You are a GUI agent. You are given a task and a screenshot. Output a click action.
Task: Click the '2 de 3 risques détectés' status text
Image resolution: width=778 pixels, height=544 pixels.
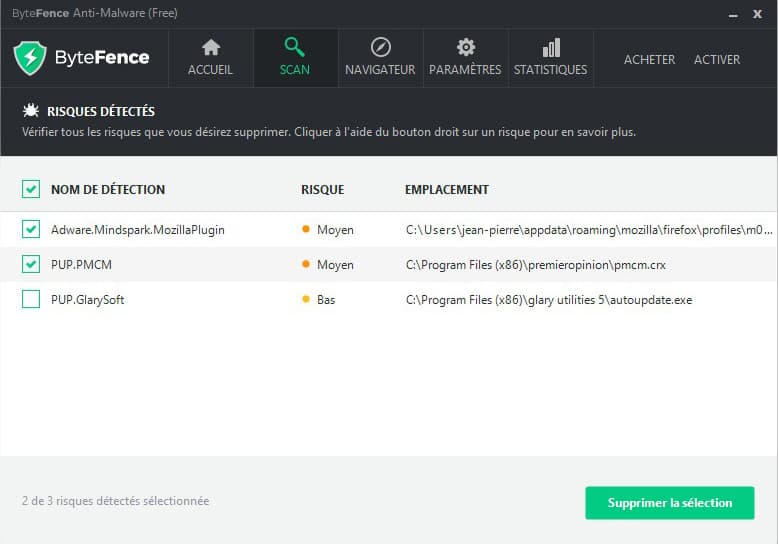tap(115, 501)
